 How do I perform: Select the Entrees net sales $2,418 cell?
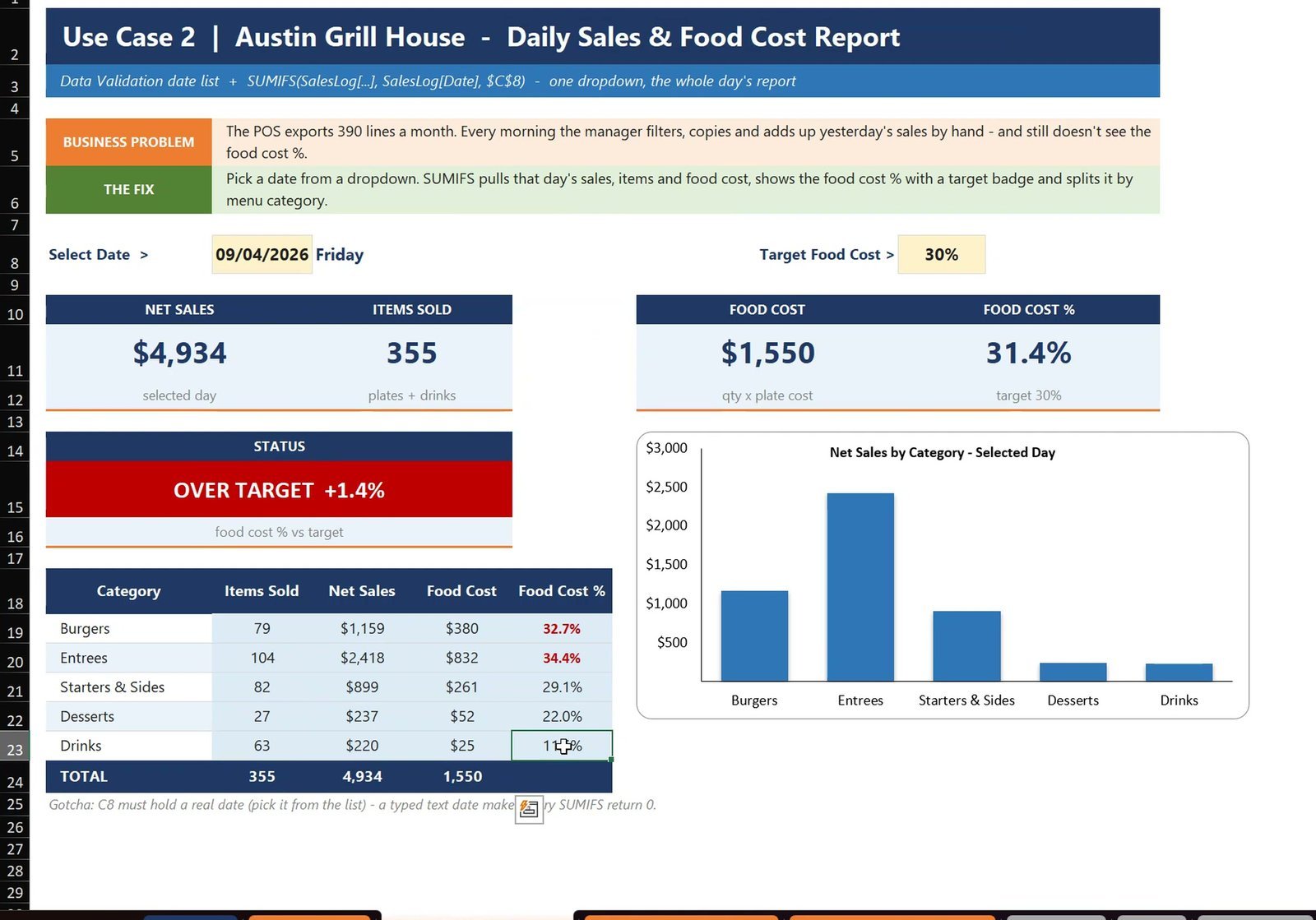tap(362, 659)
